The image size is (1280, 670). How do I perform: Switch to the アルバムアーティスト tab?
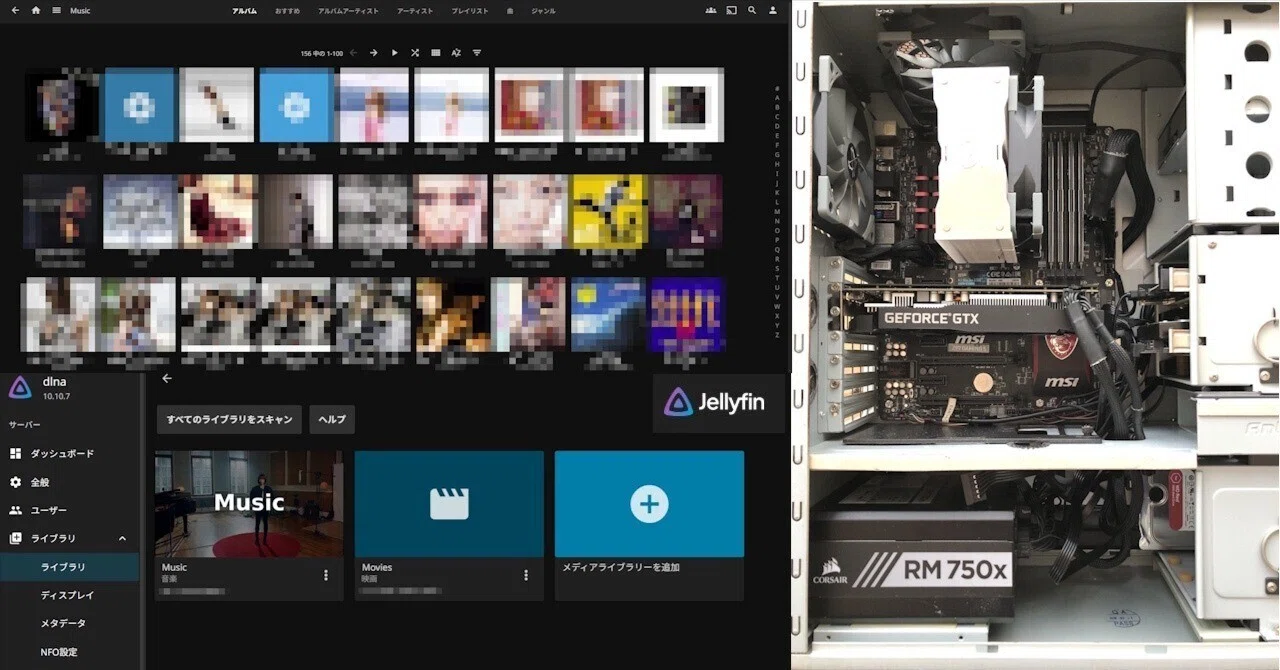coord(348,10)
